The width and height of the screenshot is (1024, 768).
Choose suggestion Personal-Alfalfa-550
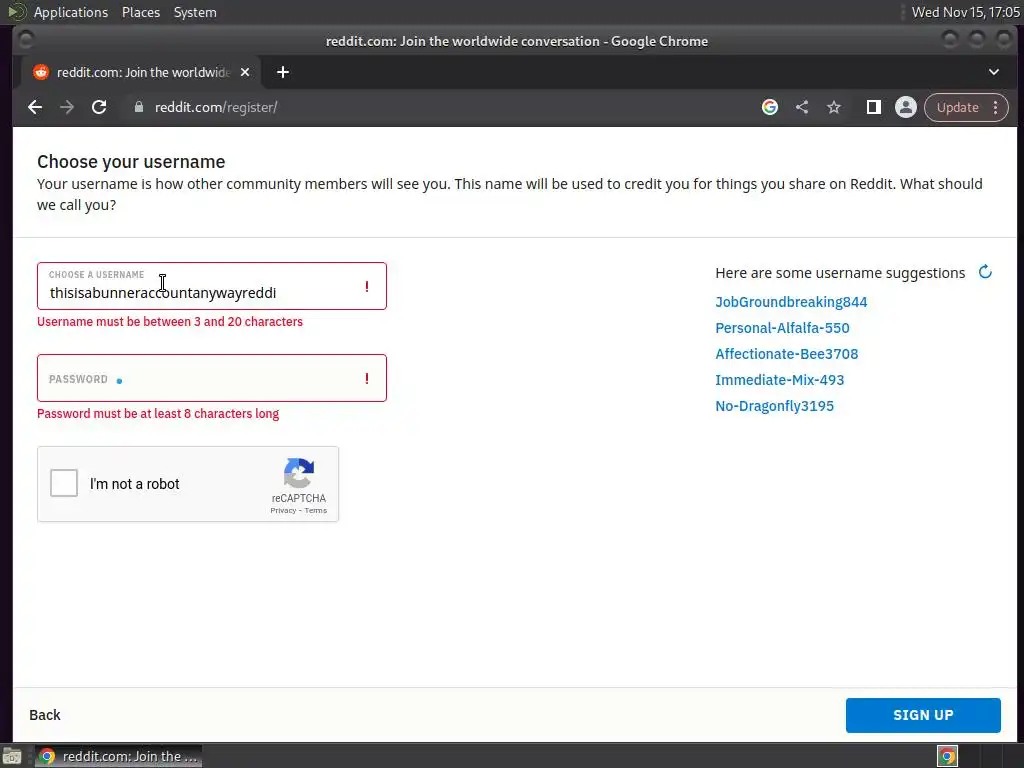782,328
